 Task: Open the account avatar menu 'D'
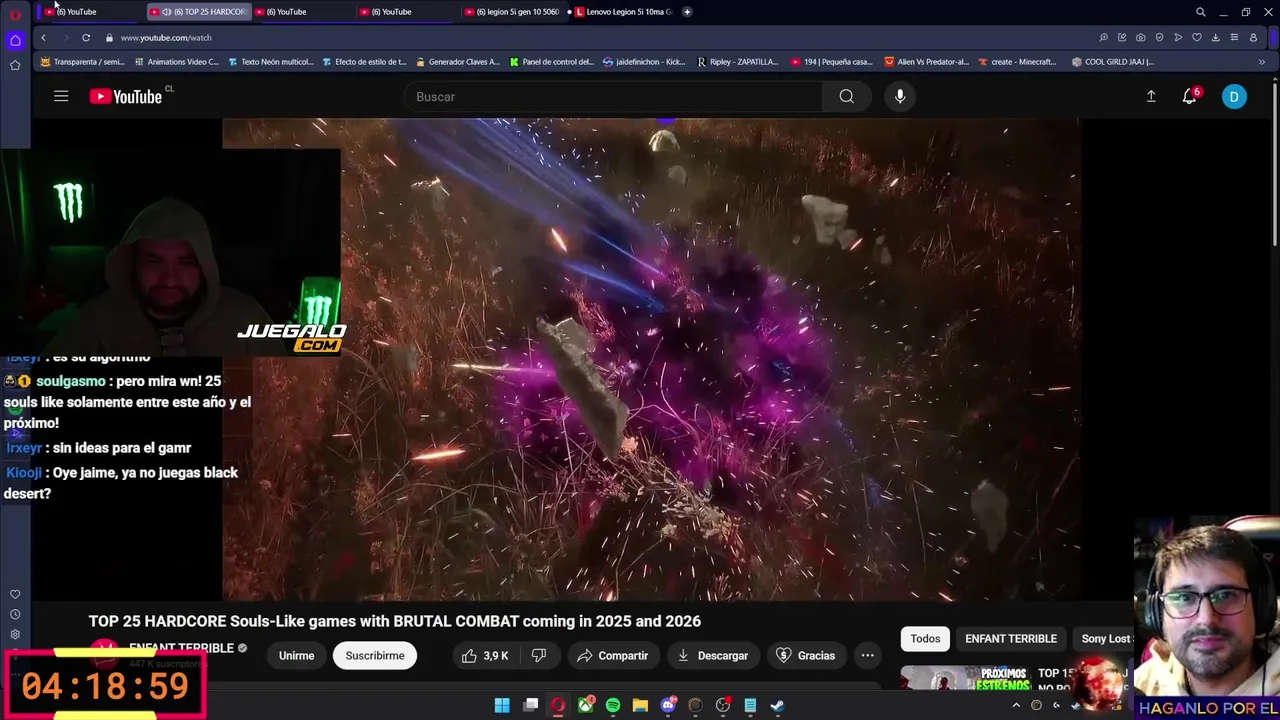pyautogui.click(x=1234, y=96)
